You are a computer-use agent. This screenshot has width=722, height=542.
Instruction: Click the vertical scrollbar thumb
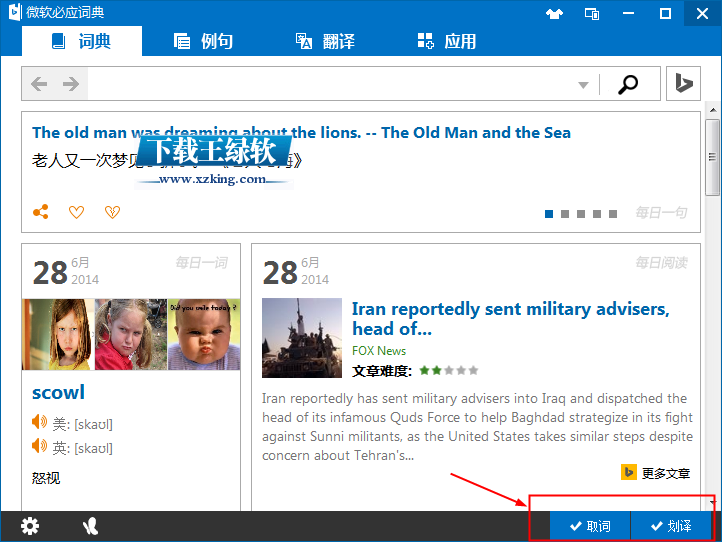pyautogui.click(x=712, y=157)
